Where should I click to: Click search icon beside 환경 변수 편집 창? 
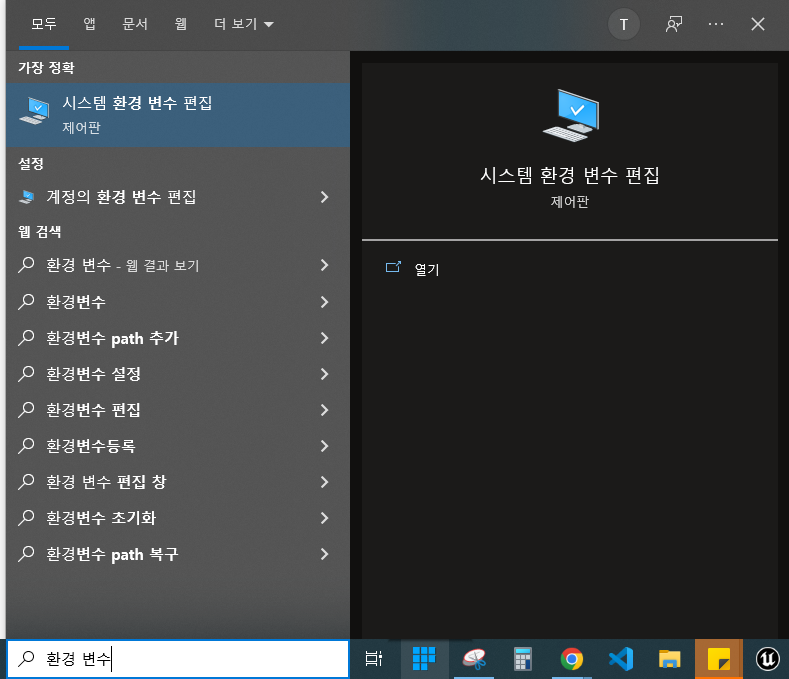(x=26, y=482)
